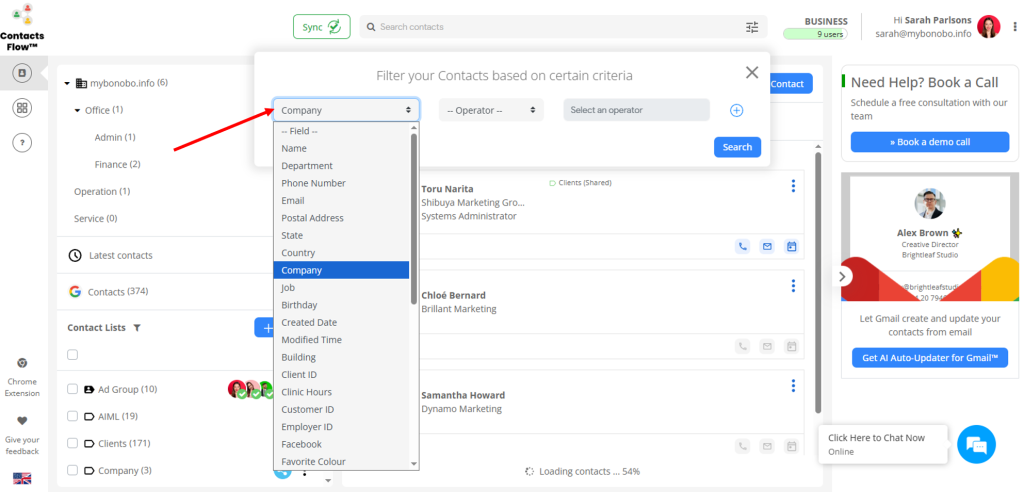
Task: Open the Operator dropdown
Action: coord(491,110)
